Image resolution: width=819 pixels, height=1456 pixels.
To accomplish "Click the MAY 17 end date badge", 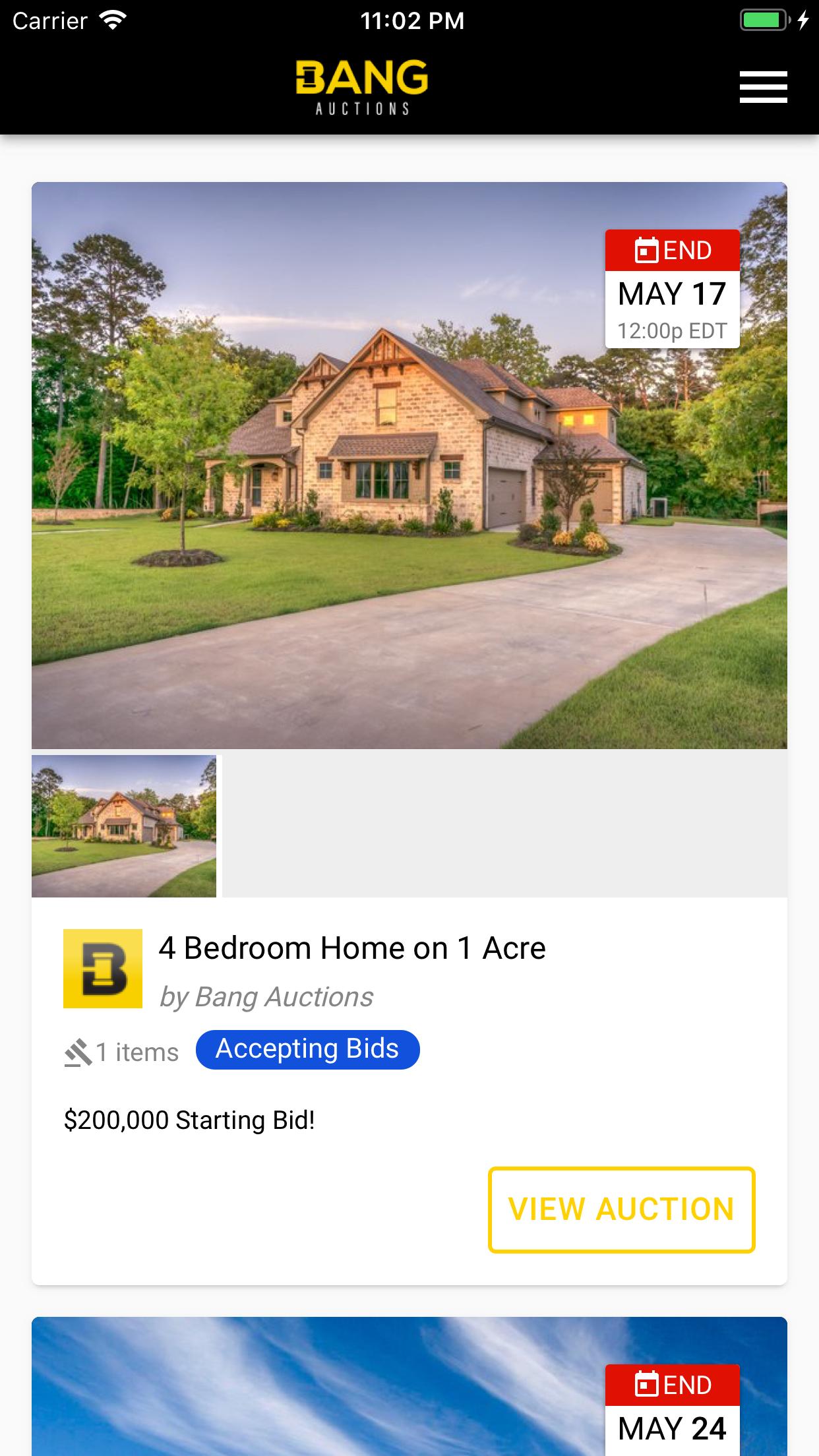I will pos(673,289).
